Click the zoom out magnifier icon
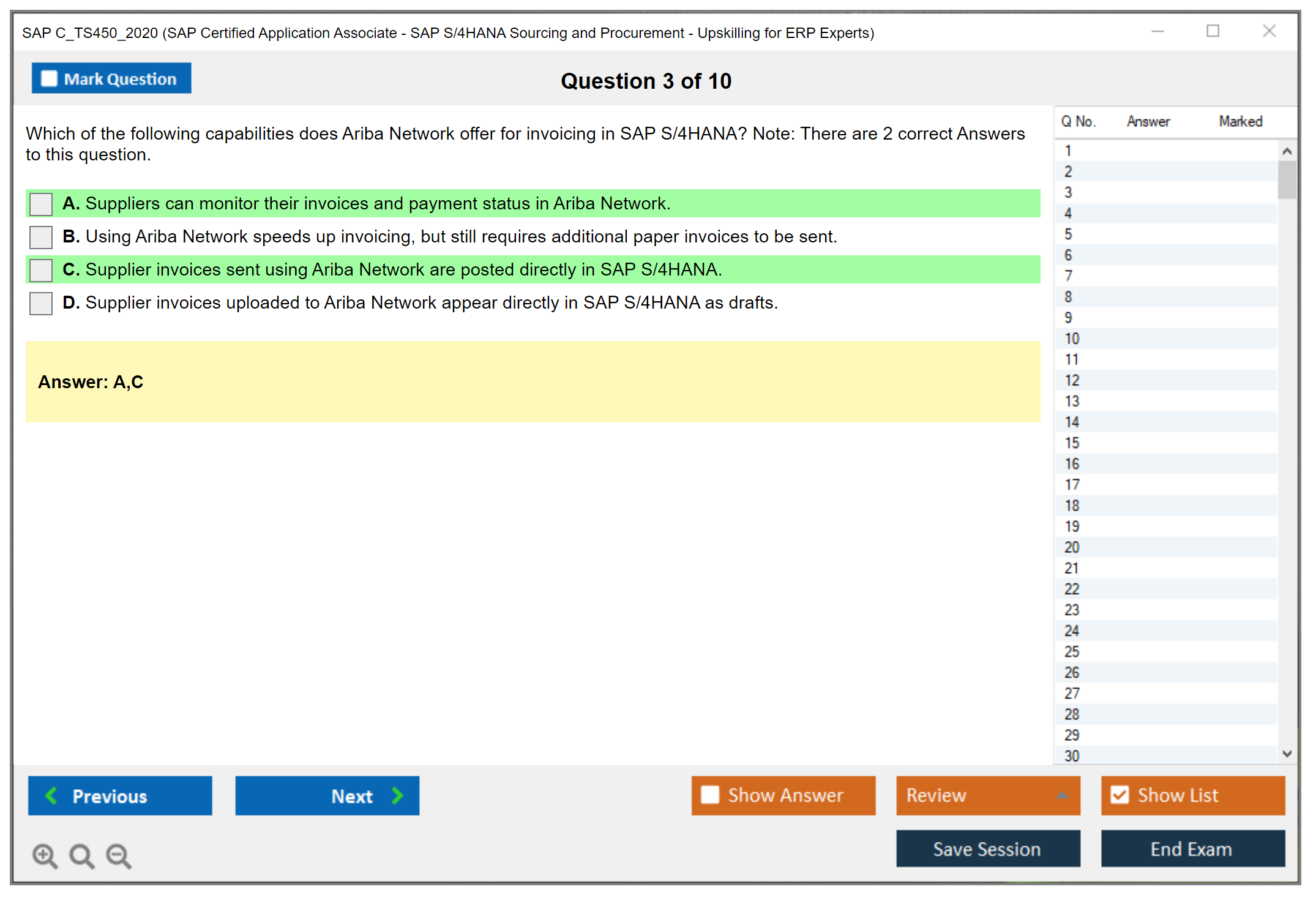The height and width of the screenshot is (900, 1316). coord(119,856)
